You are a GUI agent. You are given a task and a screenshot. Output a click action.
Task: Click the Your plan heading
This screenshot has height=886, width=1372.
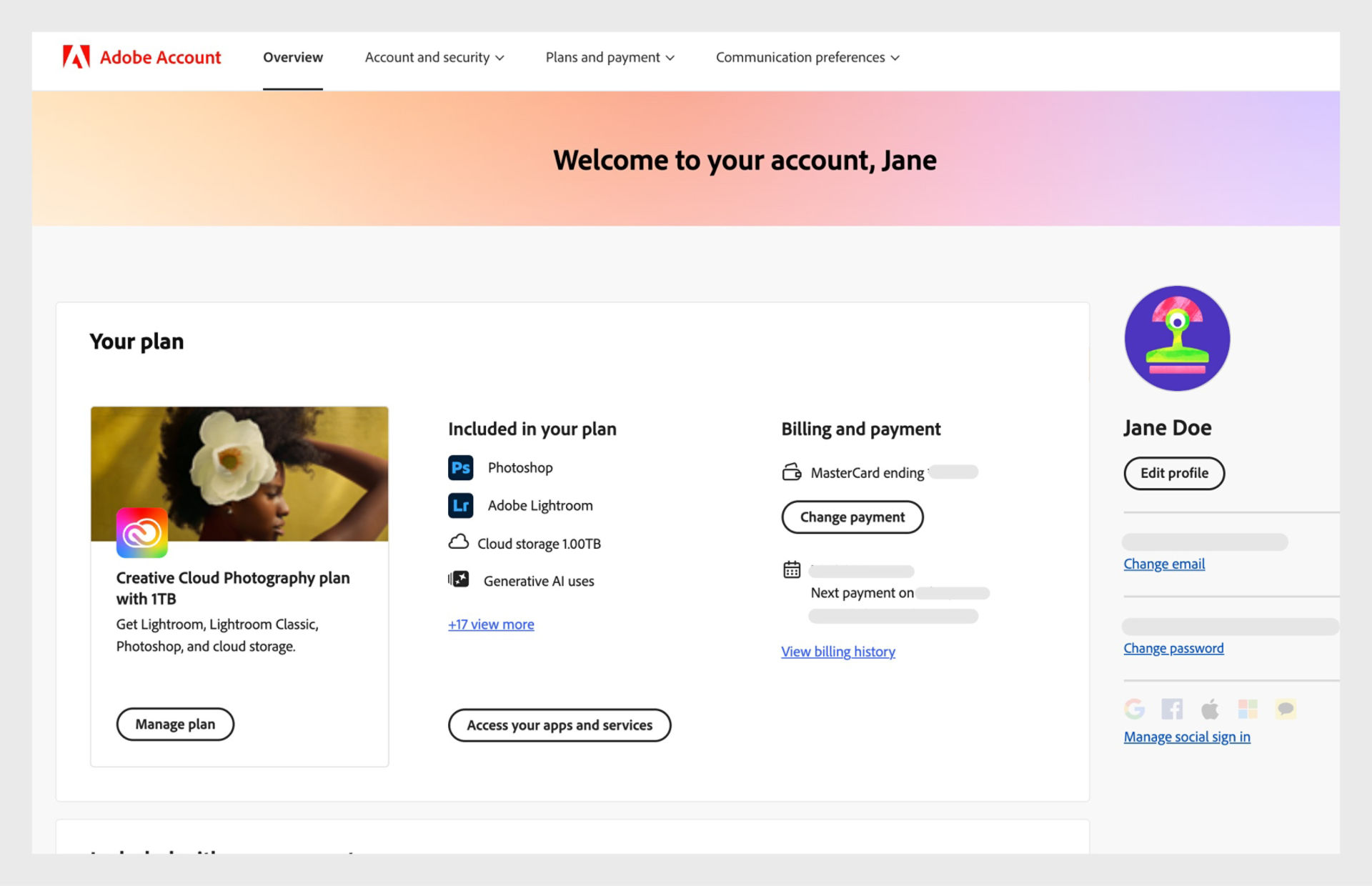click(136, 342)
